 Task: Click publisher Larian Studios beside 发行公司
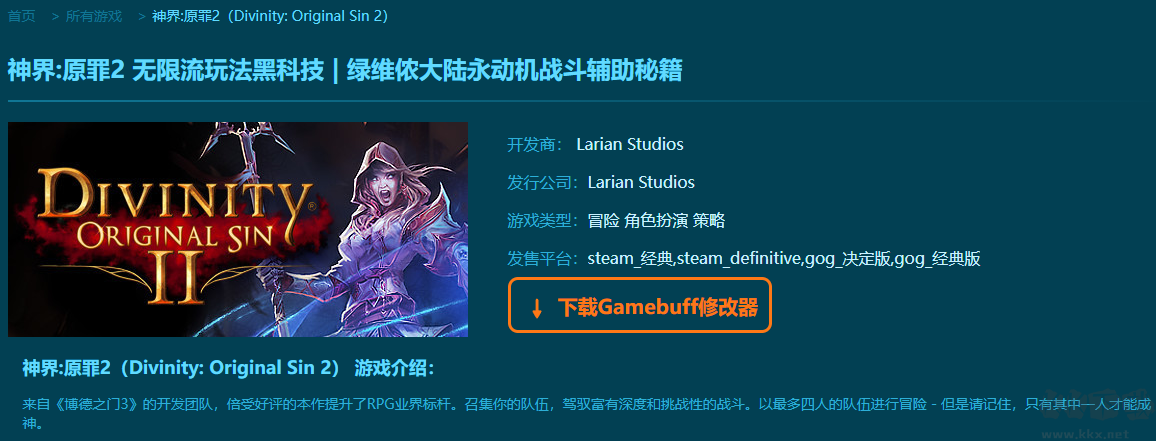[641, 182]
